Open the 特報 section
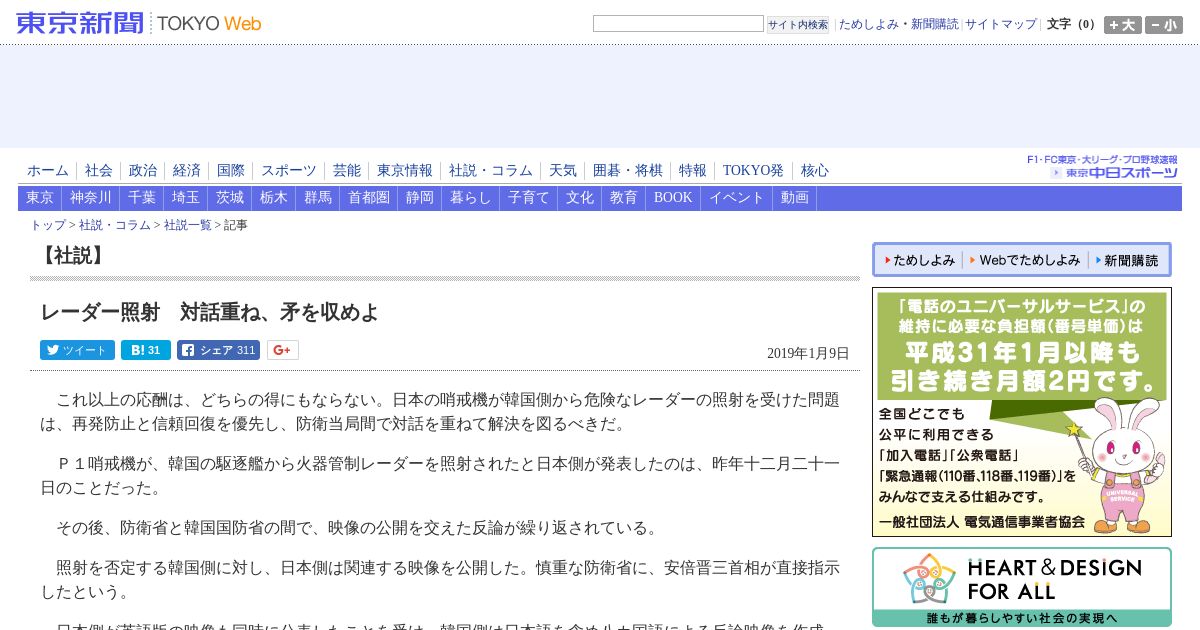This screenshot has width=1200, height=630. coord(693,171)
